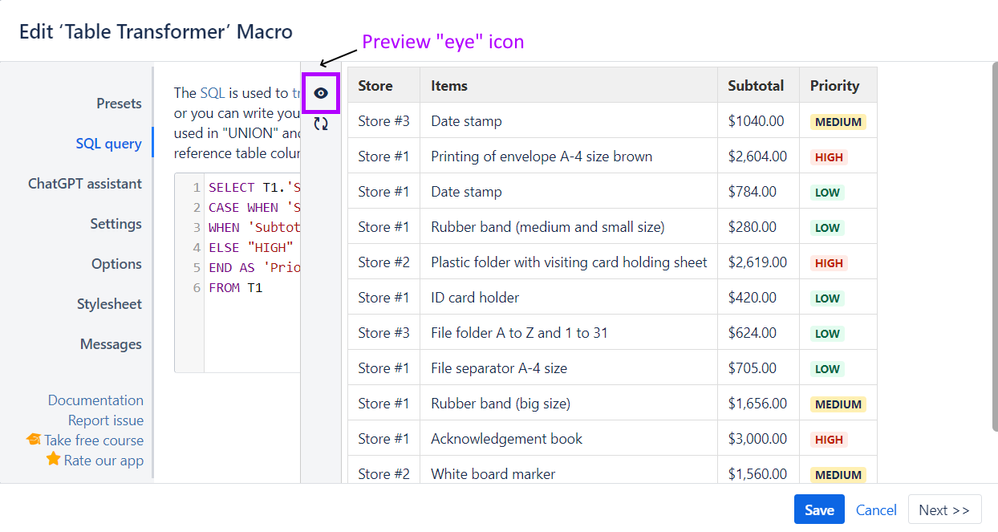
Task: Click inside the SQL code editor
Action: tap(252, 330)
